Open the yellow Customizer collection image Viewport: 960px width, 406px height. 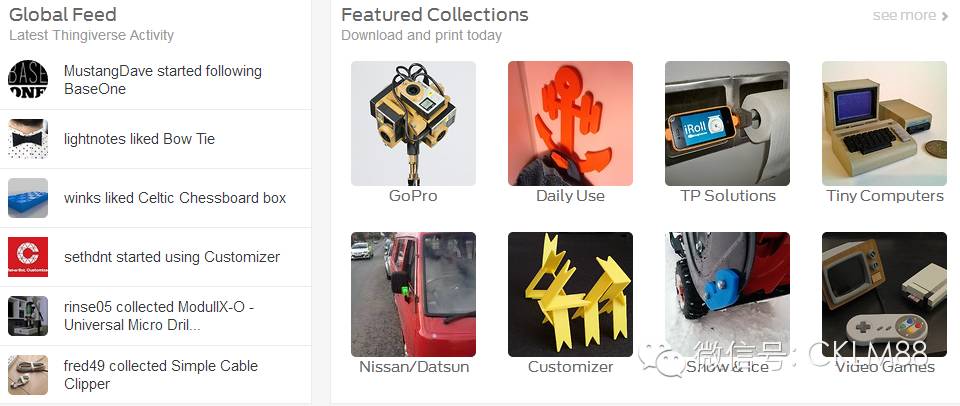tap(570, 294)
